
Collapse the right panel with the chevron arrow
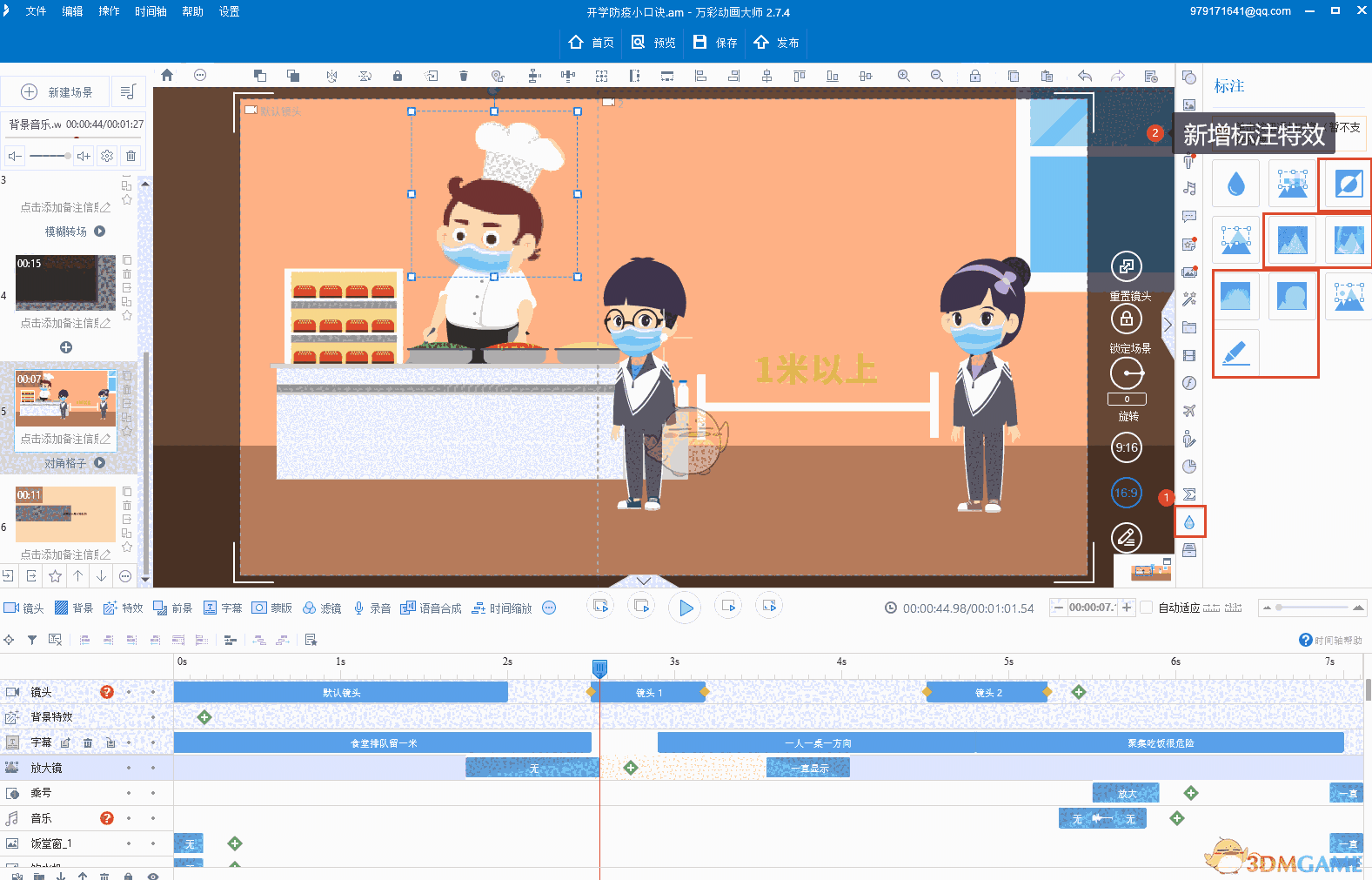[1168, 326]
